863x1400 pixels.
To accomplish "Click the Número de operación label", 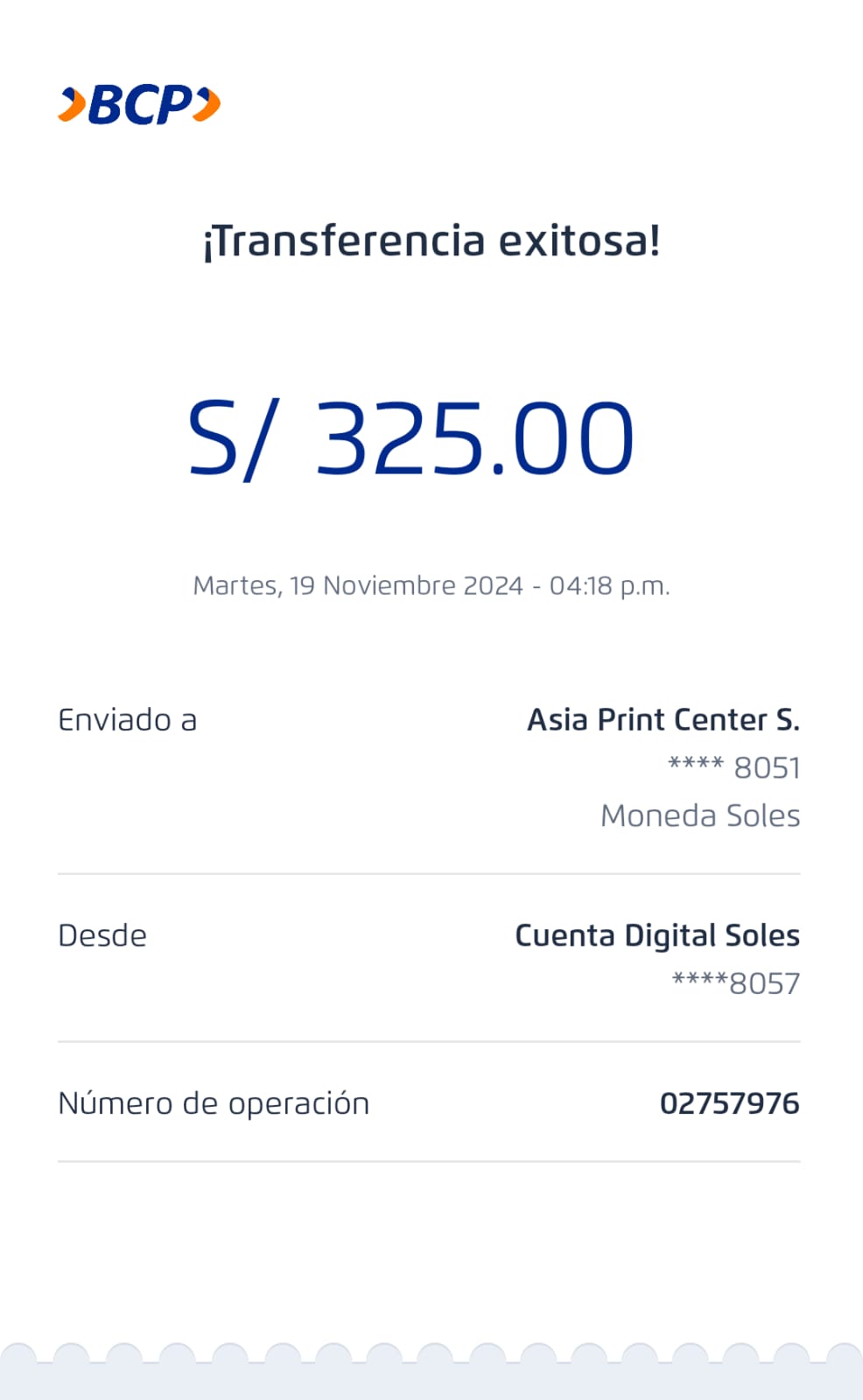I will 214,1103.
